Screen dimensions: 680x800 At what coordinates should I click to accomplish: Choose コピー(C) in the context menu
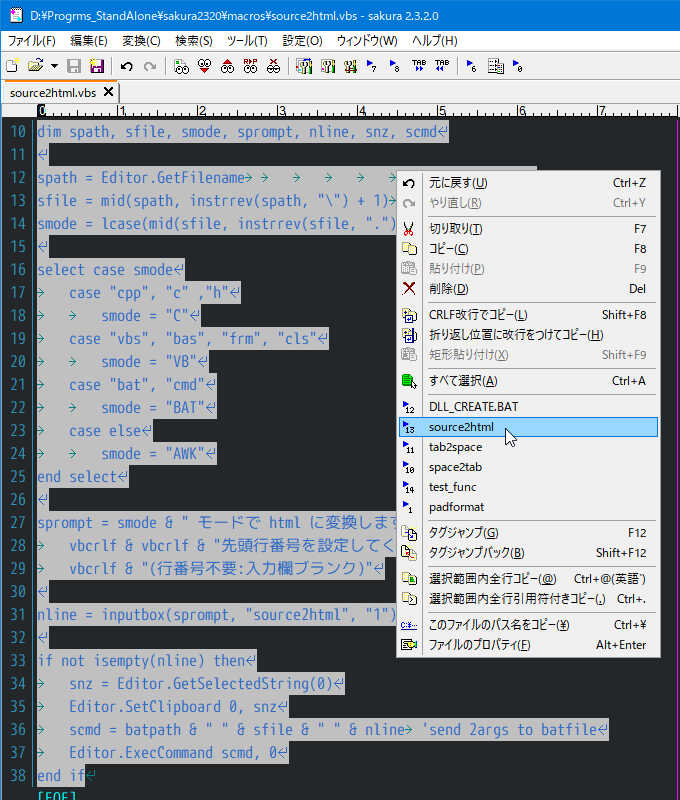click(x=528, y=248)
